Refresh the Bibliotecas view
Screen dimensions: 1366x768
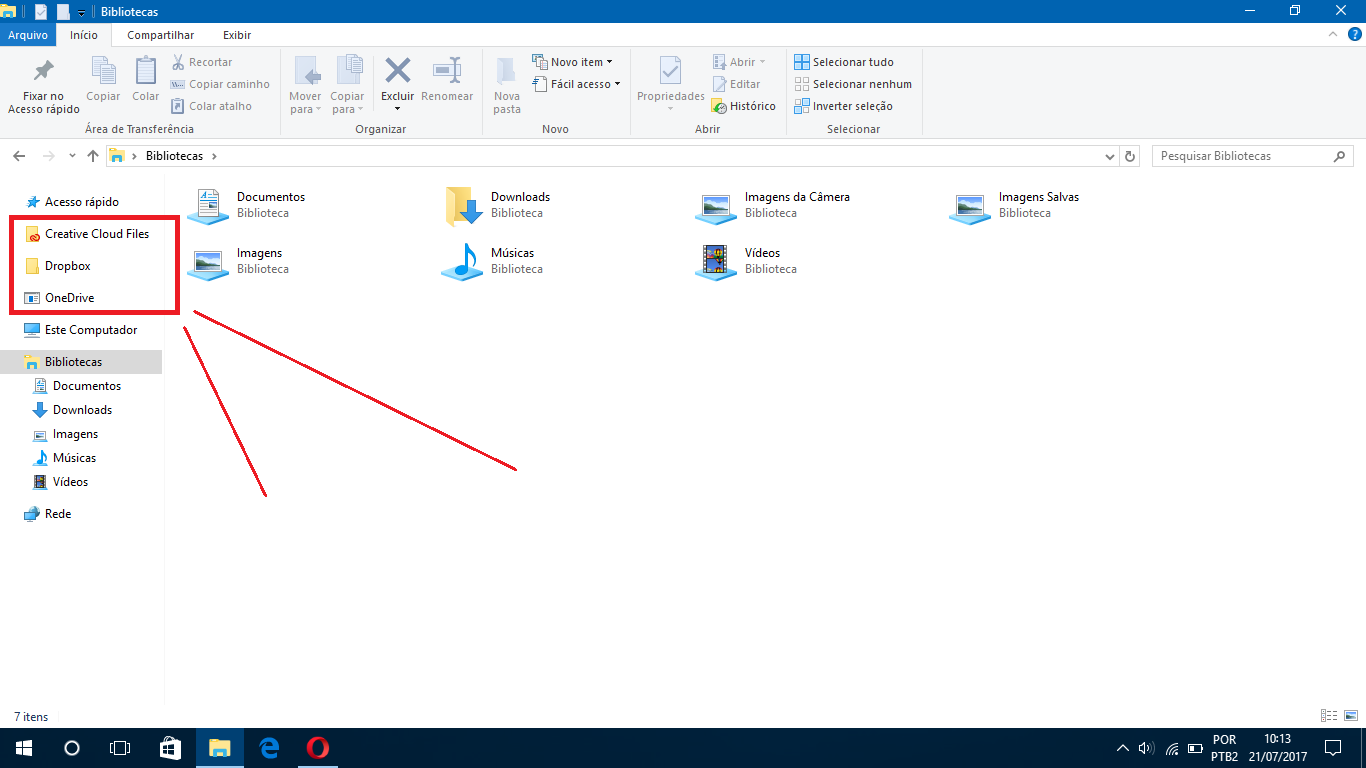(1131, 157)
